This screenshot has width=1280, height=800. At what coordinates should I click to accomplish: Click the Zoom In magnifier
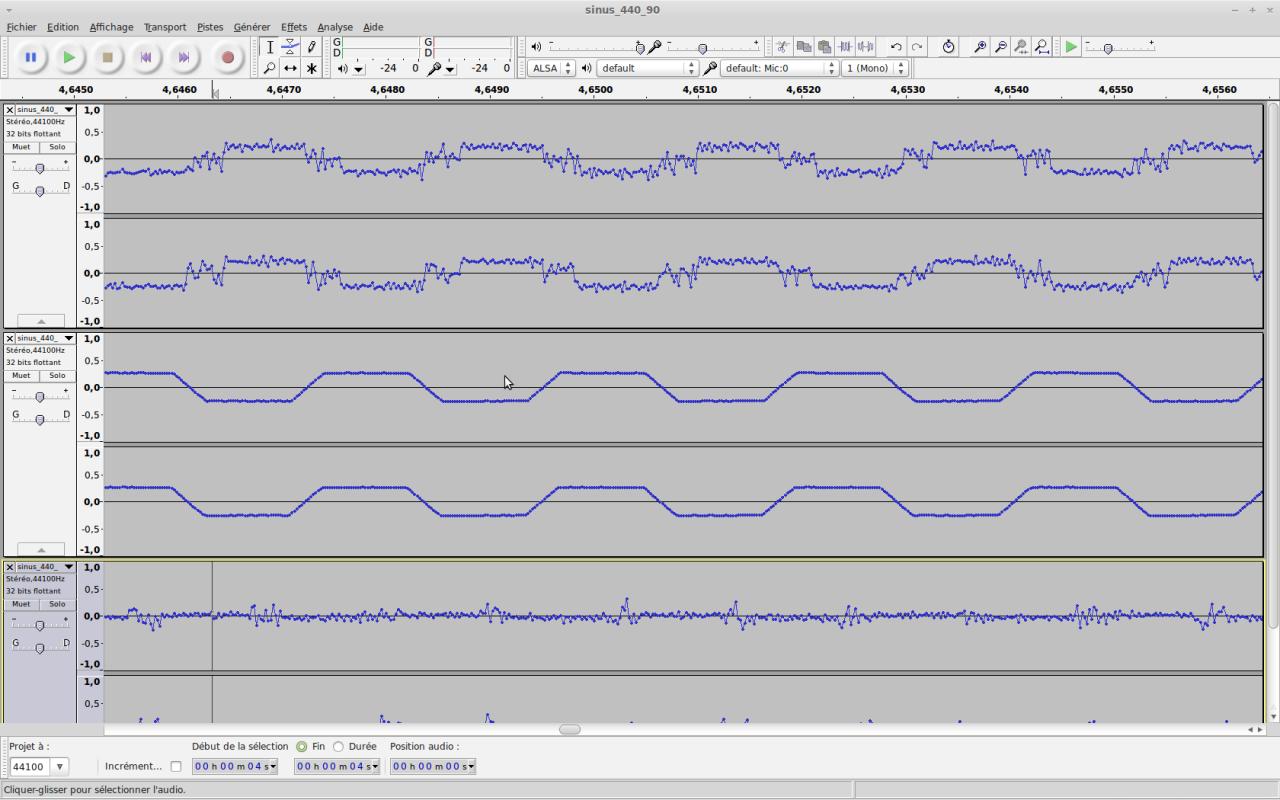coord(980,47)
